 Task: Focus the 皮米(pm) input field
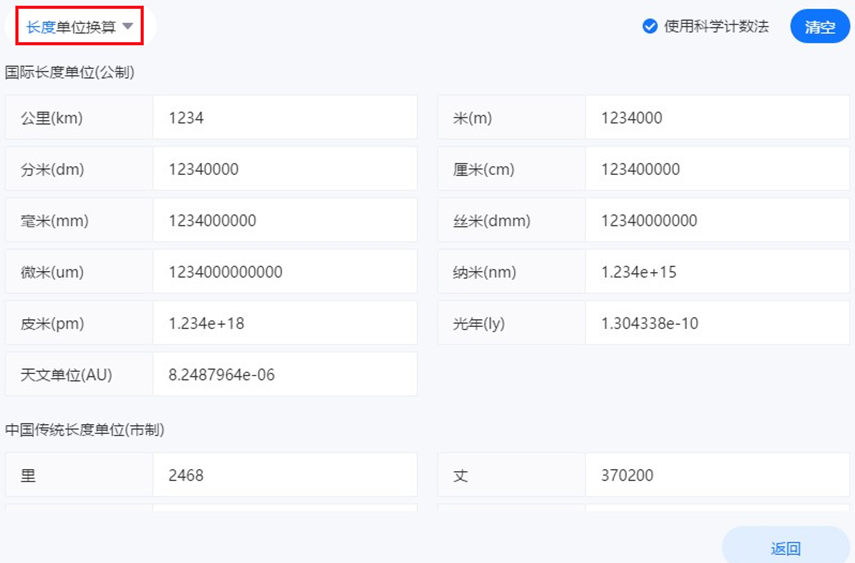[x=284, y=323]
